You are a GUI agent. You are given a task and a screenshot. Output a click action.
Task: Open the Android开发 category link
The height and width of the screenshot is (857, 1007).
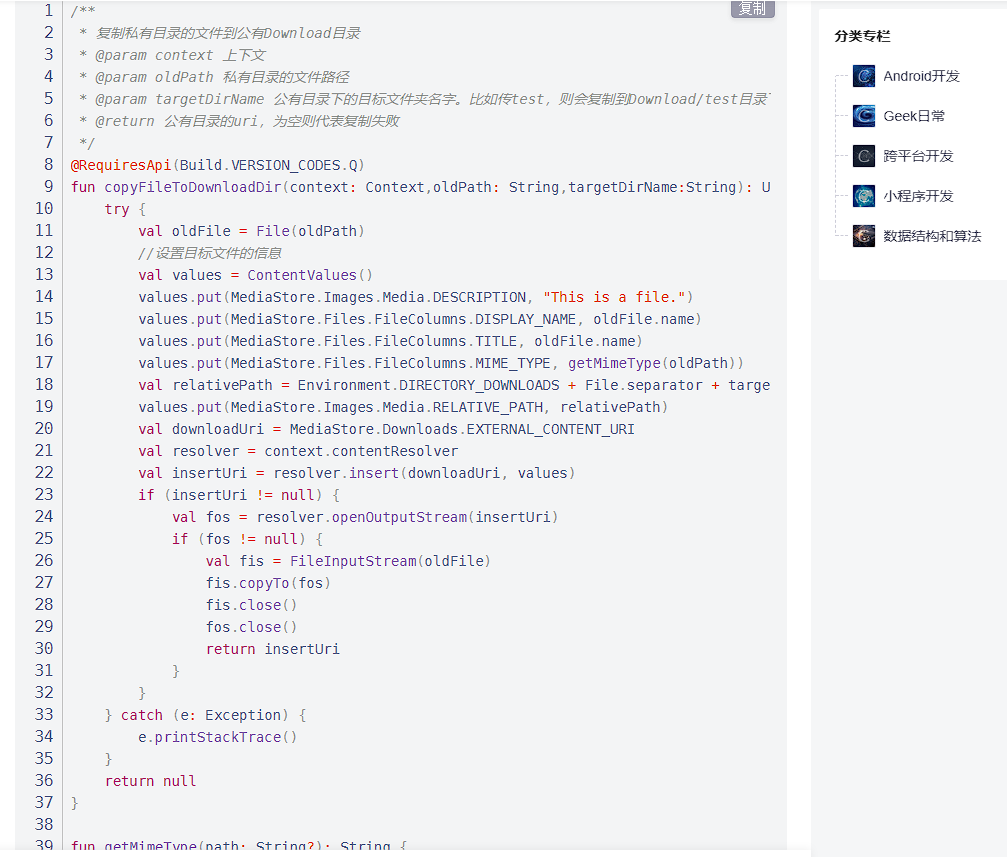pos(921,76)
